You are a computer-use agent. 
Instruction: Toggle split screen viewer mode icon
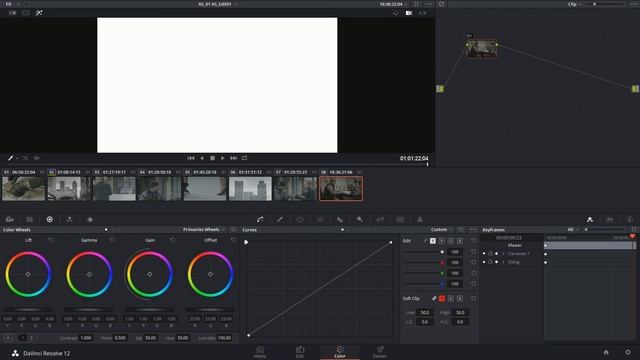coord(26,13)
